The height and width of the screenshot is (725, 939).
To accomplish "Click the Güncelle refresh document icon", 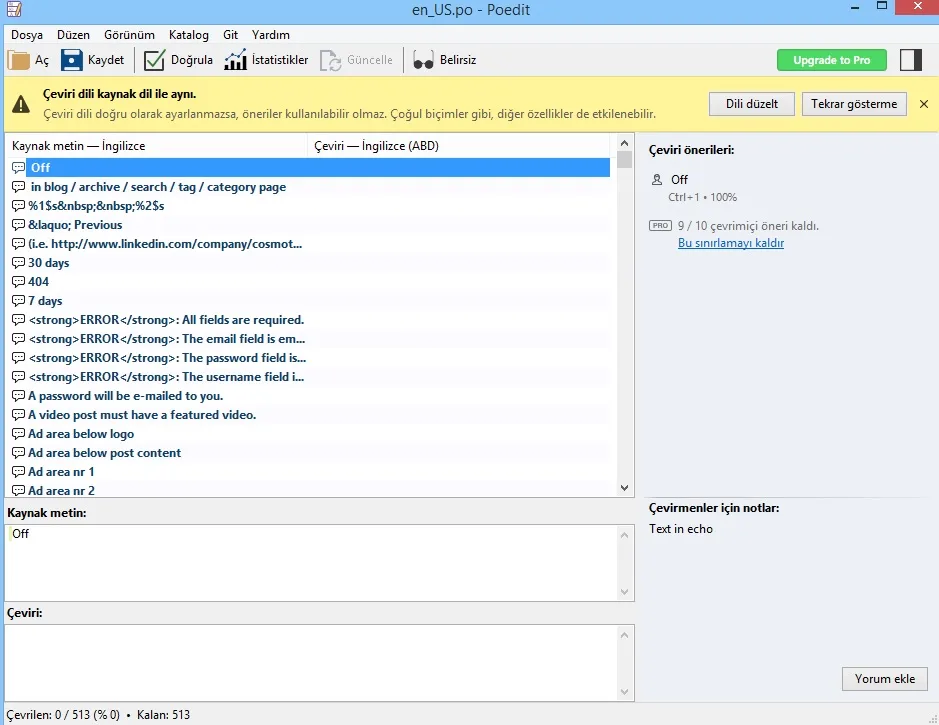I will point(331,60).
